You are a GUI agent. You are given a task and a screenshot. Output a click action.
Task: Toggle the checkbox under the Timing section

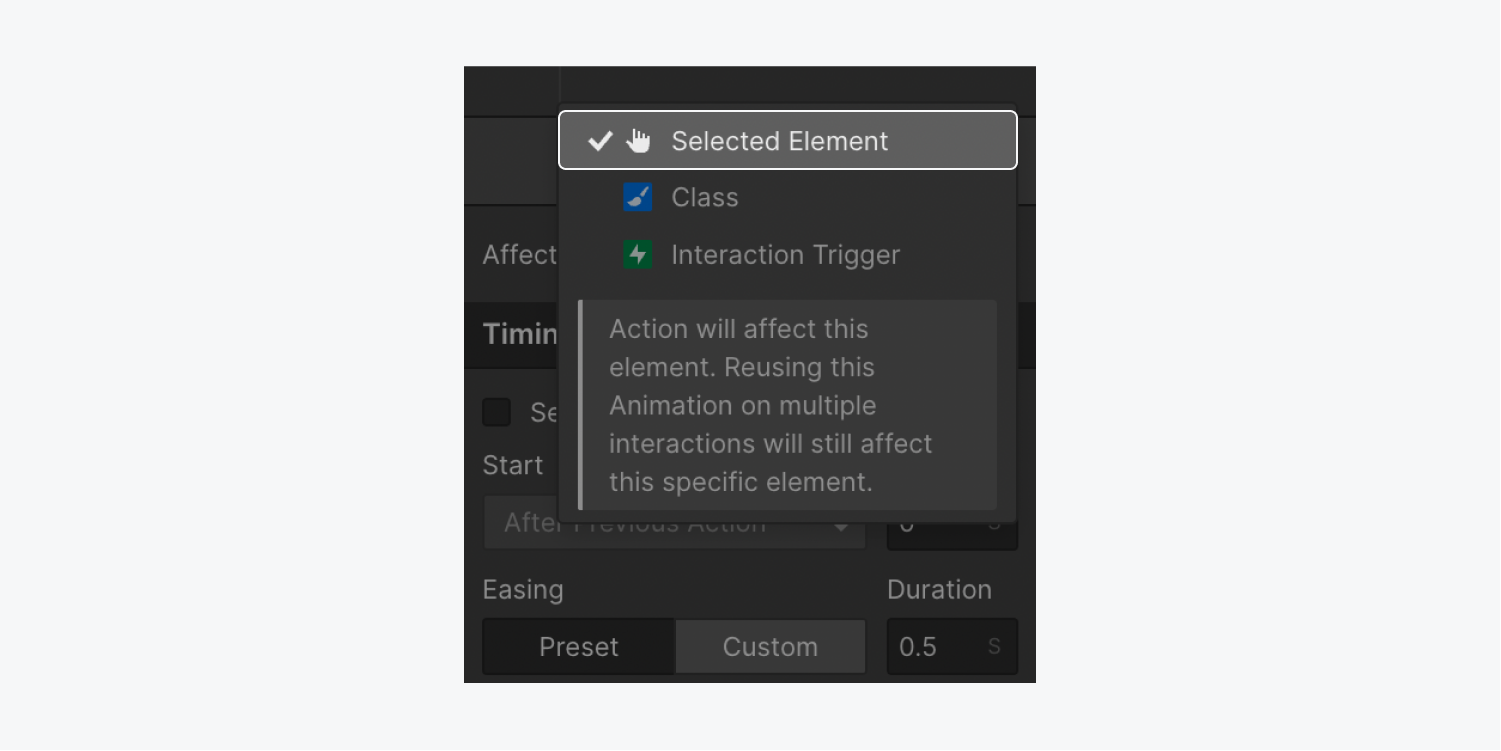(496, 412)
